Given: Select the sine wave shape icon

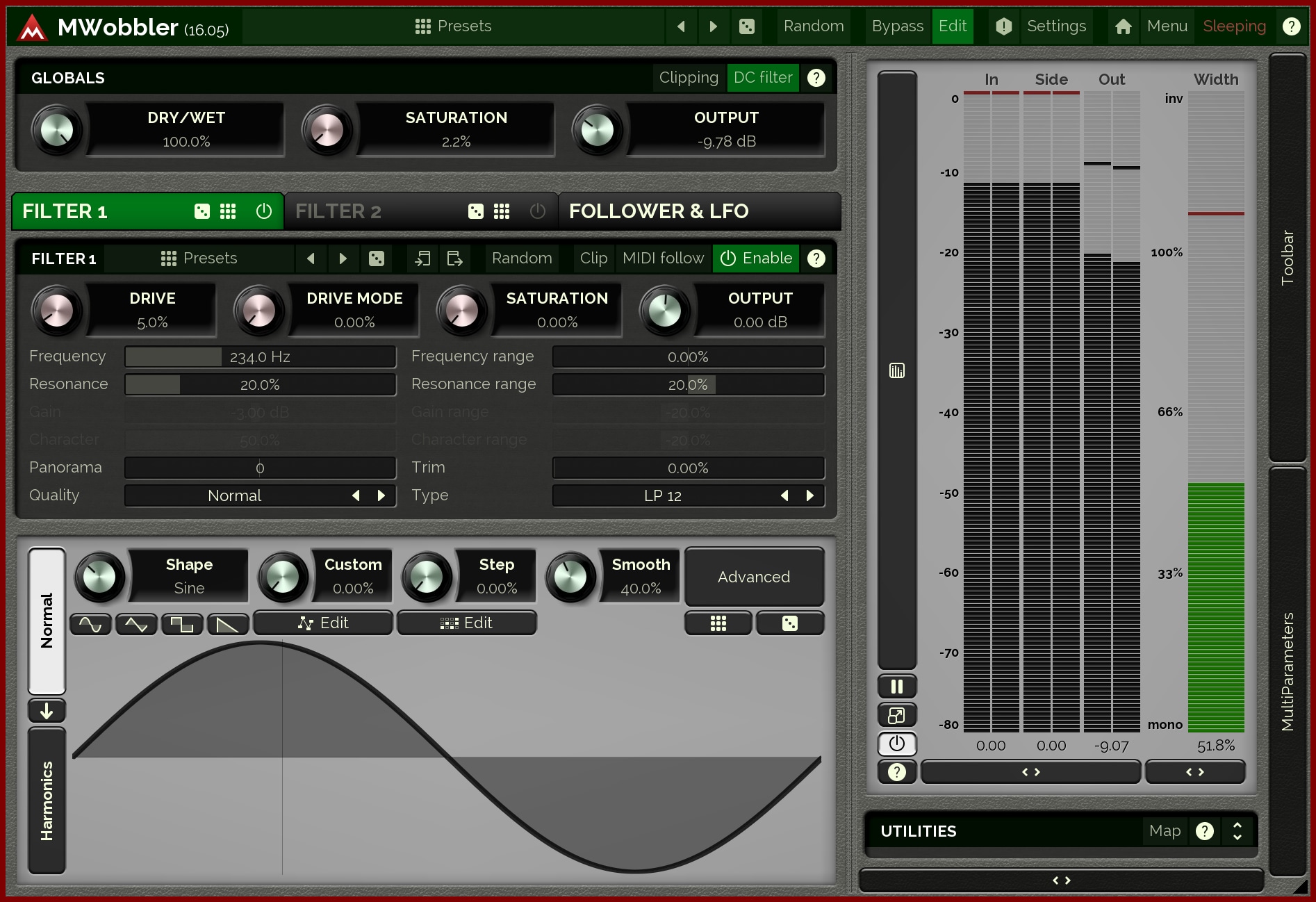Looking at the screenshot, I should tap(90, 624).
